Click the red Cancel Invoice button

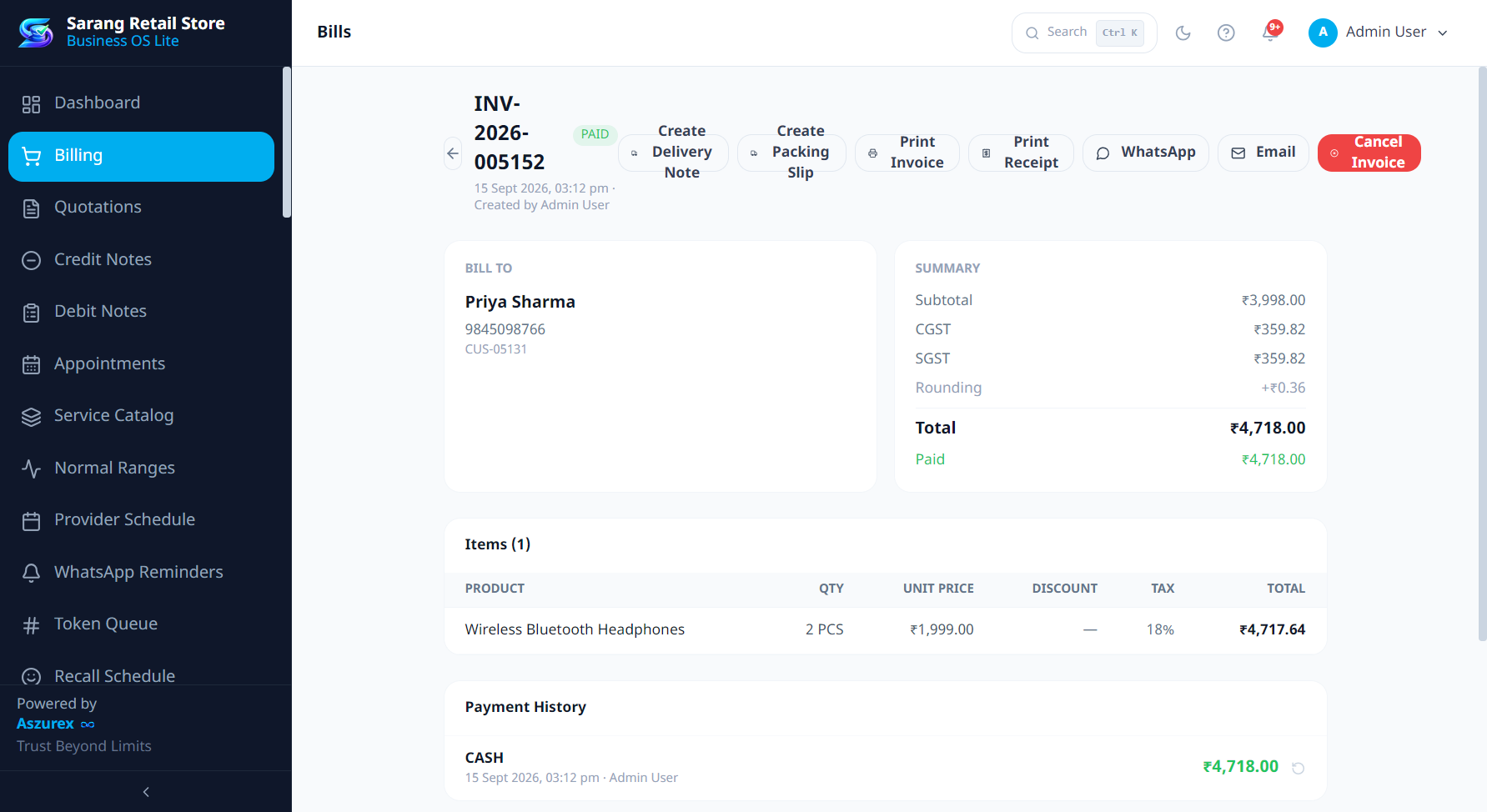(x=1369, y=153)
